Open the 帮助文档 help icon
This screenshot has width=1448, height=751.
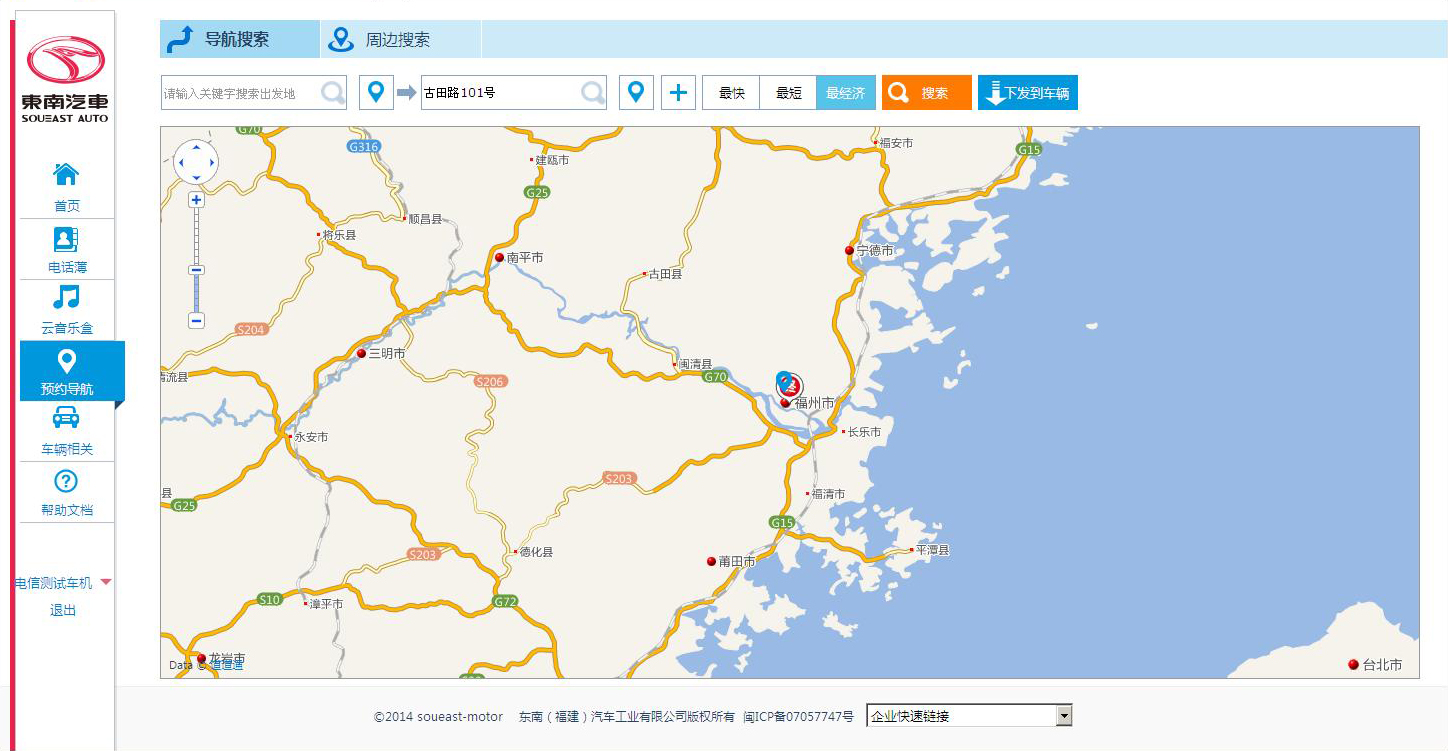coord(66,482)
